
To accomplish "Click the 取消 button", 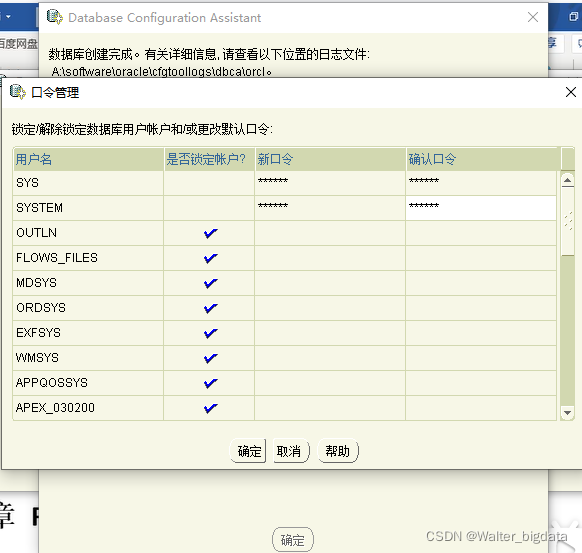I will coord(291,451).
